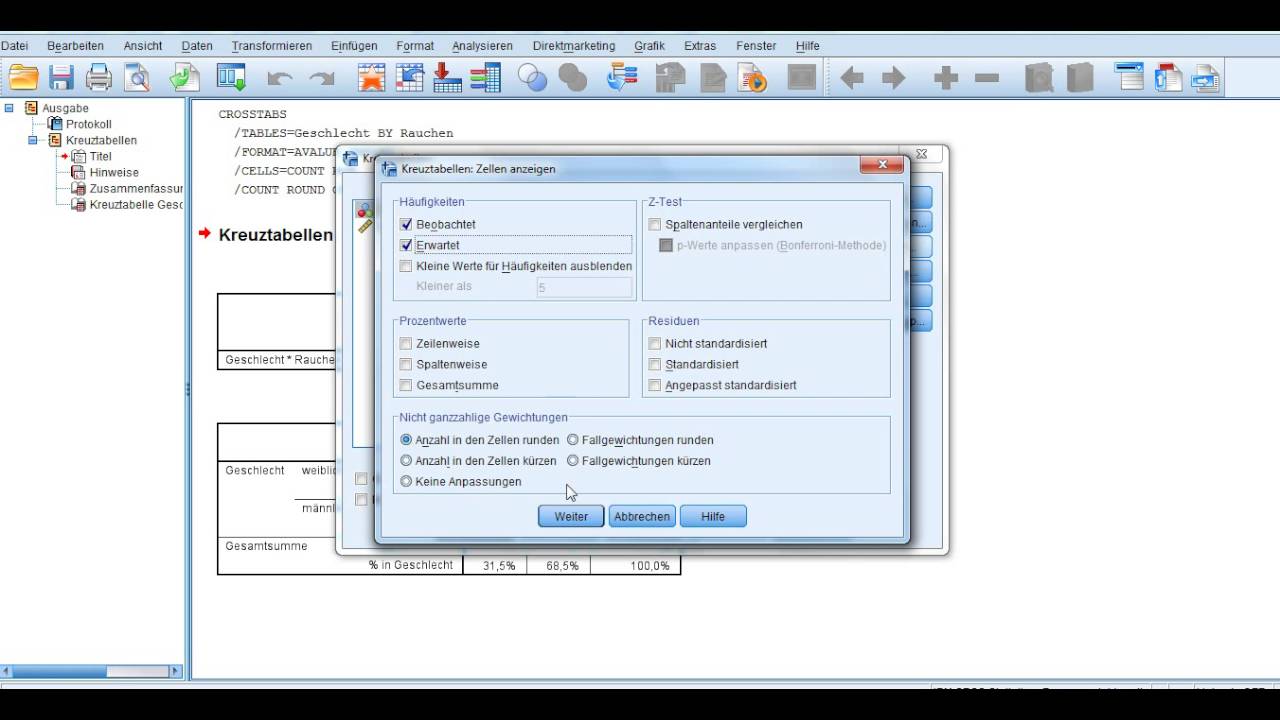Uncheck the Beobachtet checkbox
The image size is (1280, 720).
406,225
